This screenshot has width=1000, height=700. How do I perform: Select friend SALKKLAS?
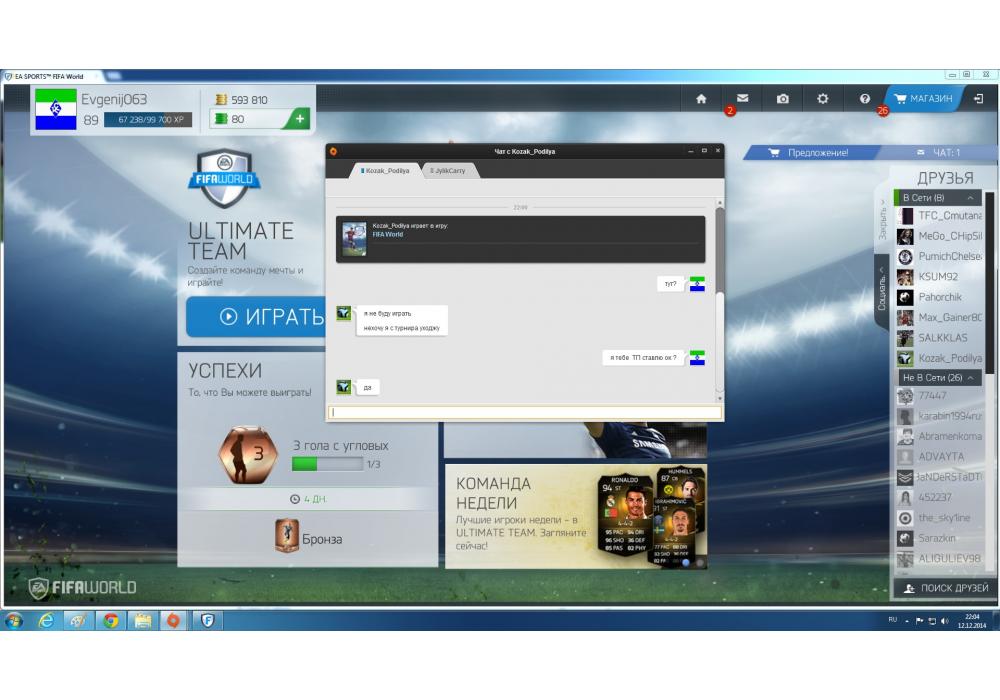[939, 338]
